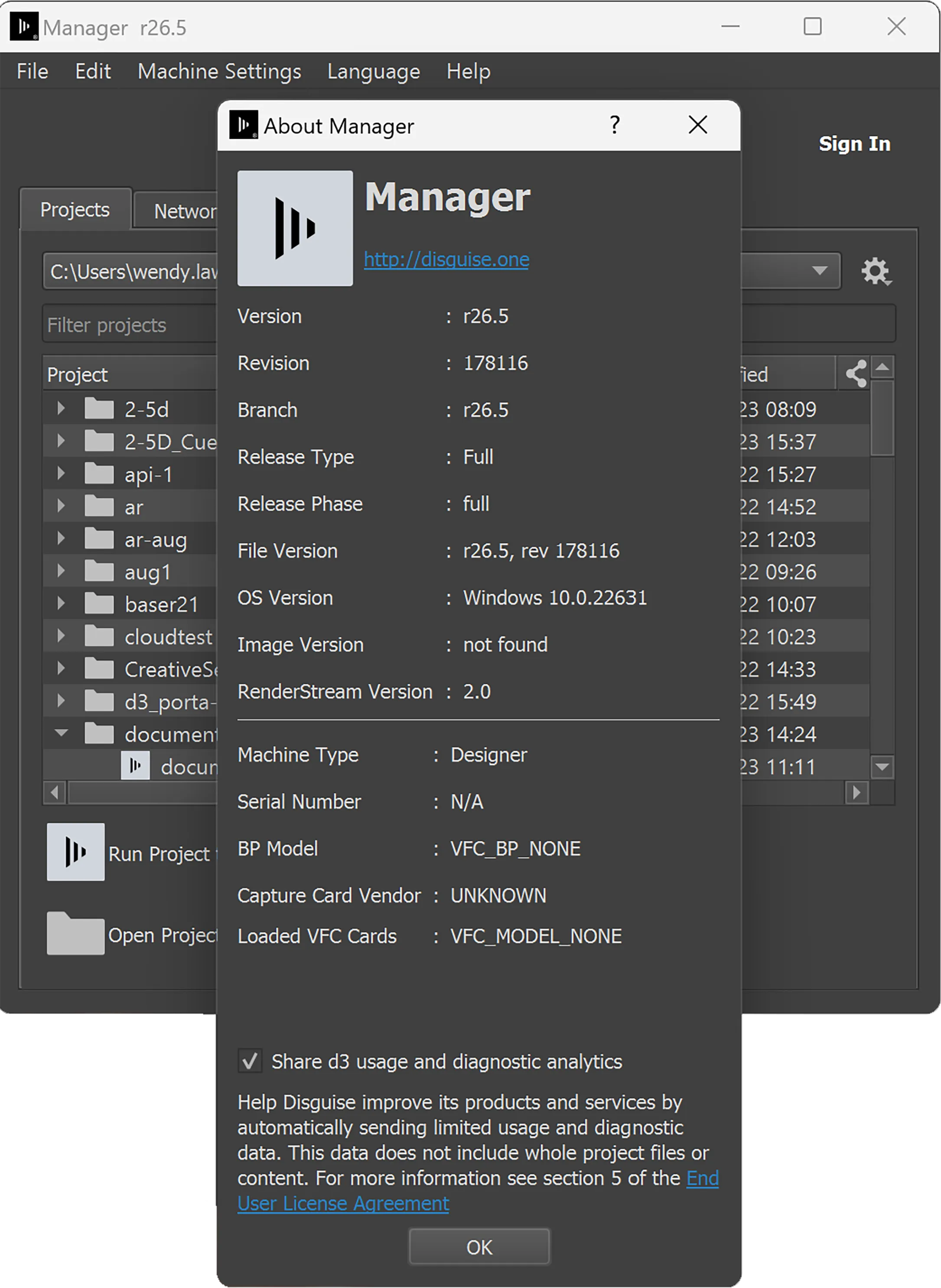941x1288 pixels.
Task: Open the End User License Agreement link
Action: 342,1203
